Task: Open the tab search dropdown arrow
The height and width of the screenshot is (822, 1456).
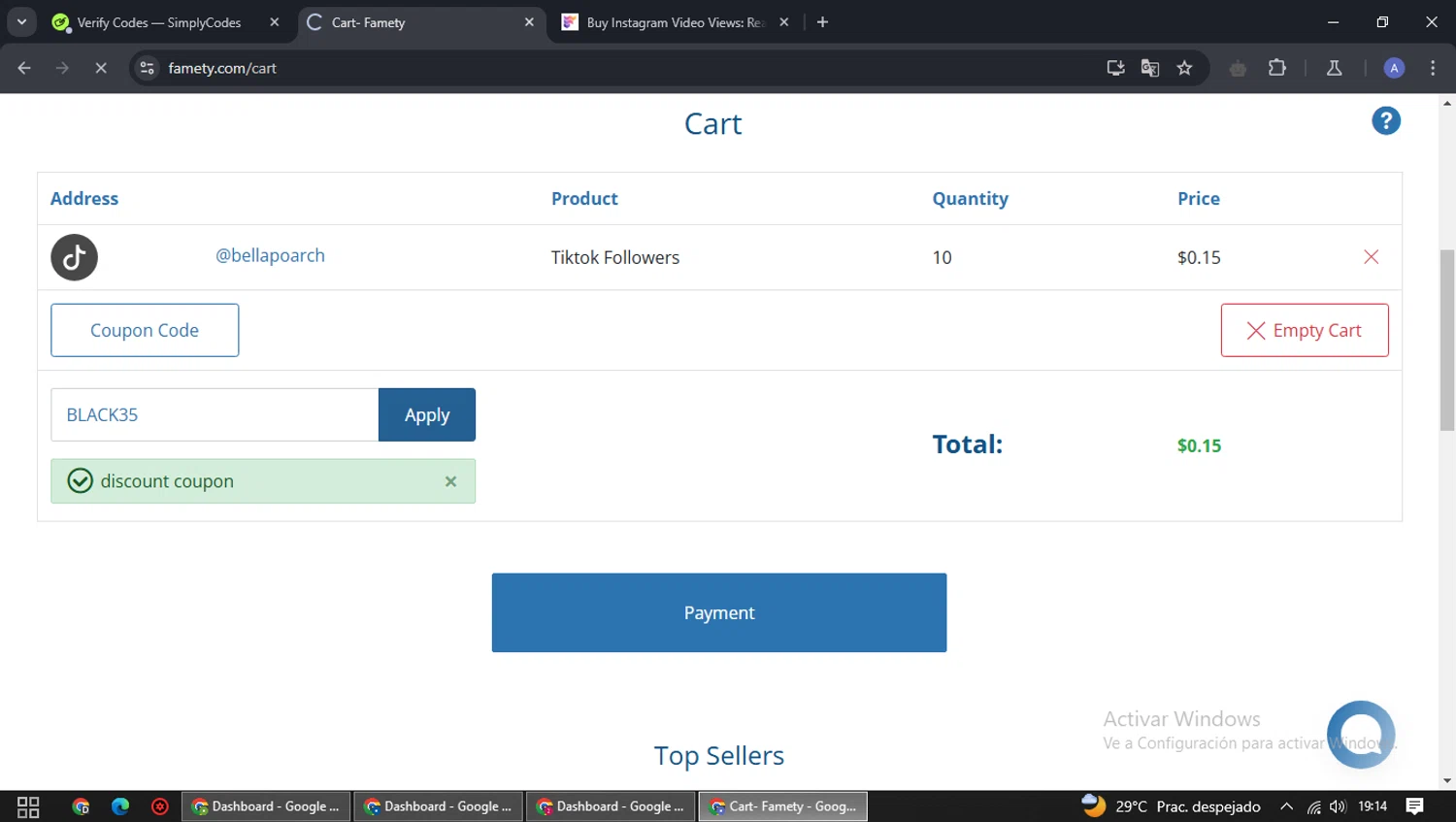Action: tap(21, 21)
